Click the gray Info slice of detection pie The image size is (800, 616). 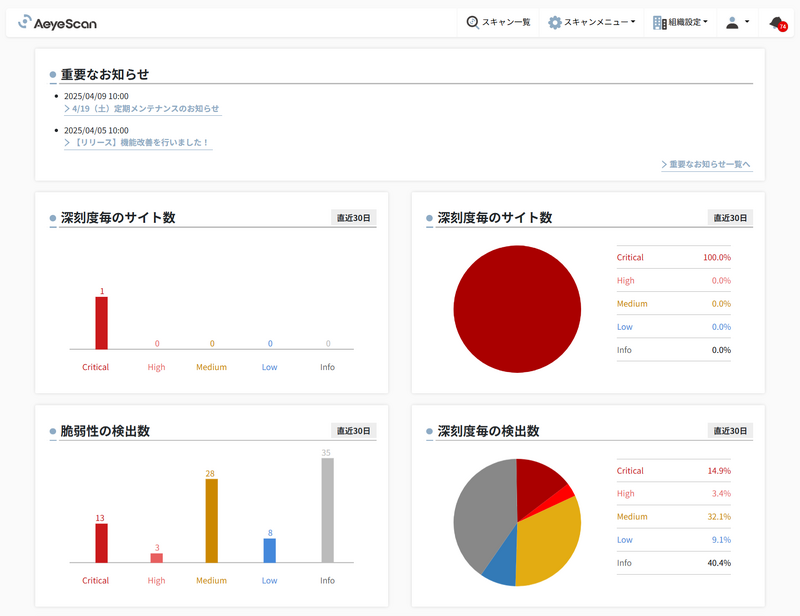482,510
